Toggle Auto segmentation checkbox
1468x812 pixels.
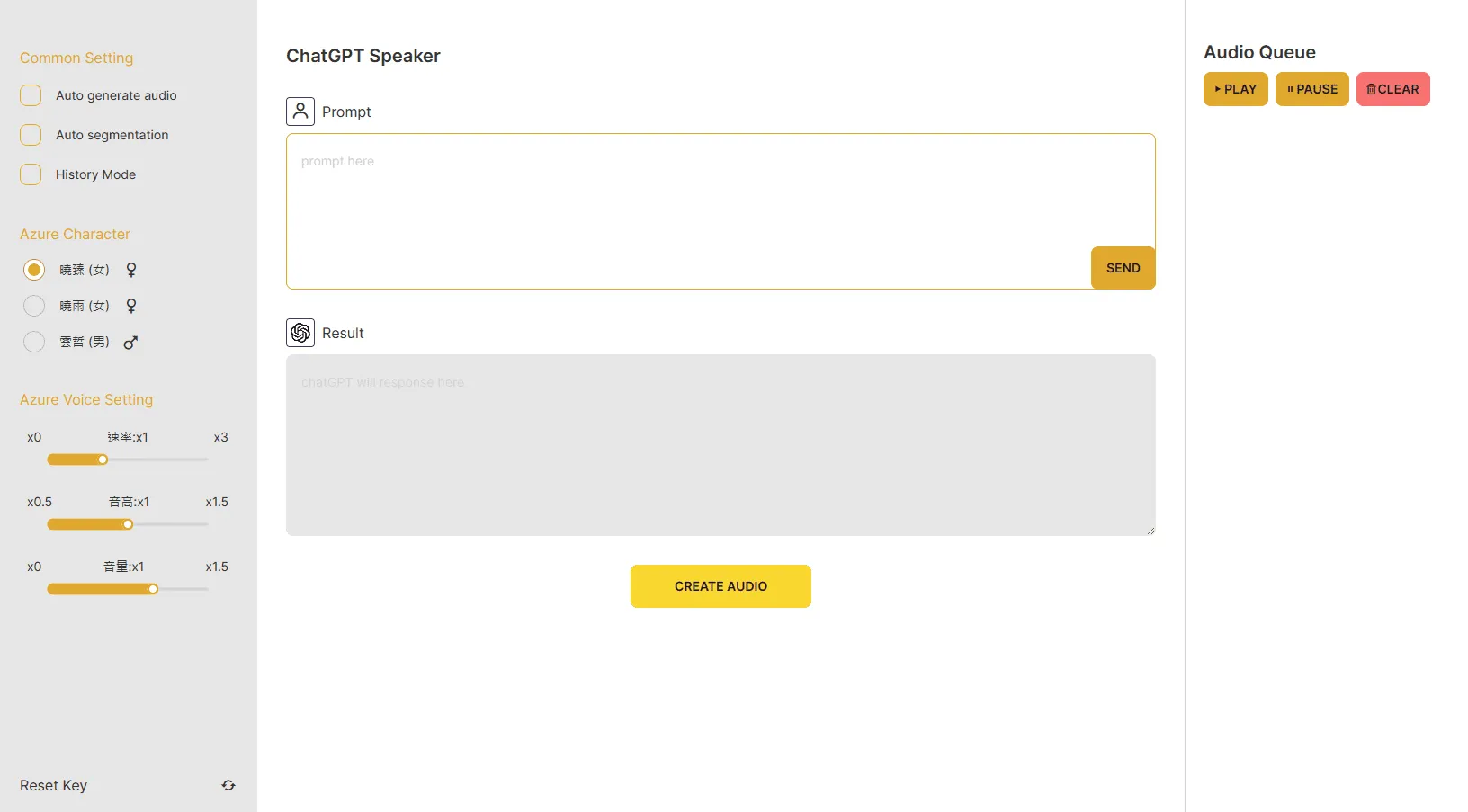pyautogui.click(x=31, y=135)
